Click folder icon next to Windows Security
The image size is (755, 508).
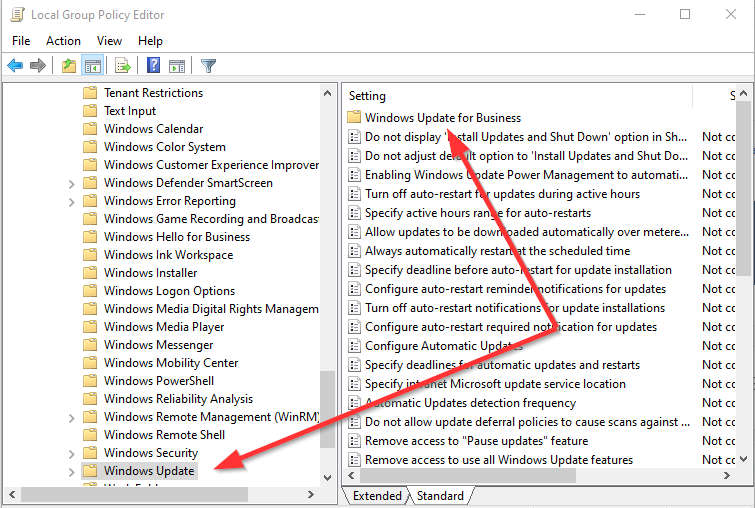90,453
